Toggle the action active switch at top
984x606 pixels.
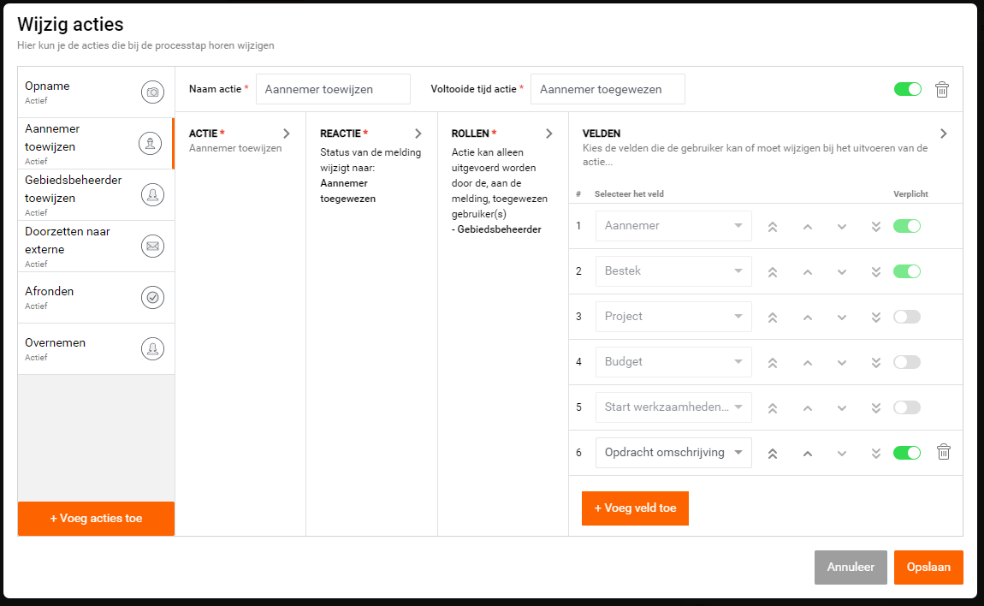[x=907, y=89]
